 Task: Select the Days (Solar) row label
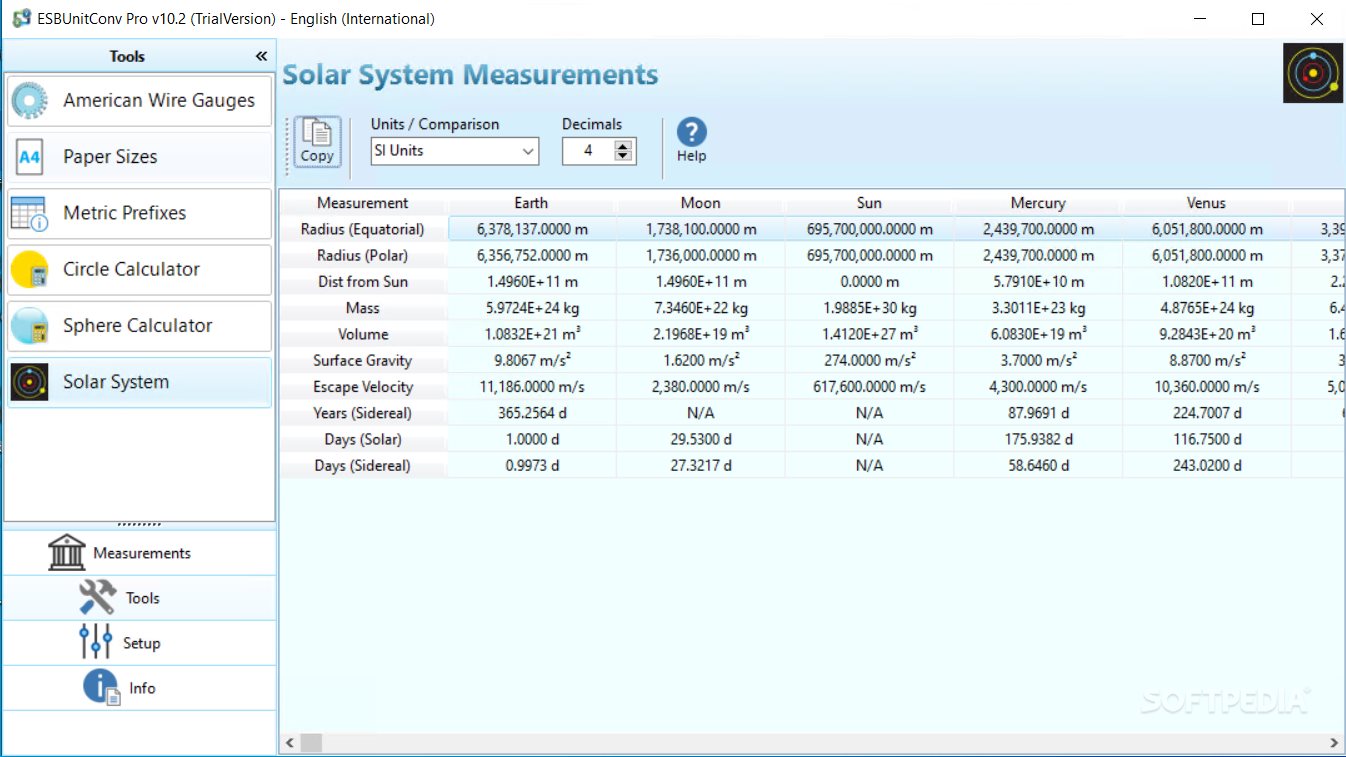[363, 439]
